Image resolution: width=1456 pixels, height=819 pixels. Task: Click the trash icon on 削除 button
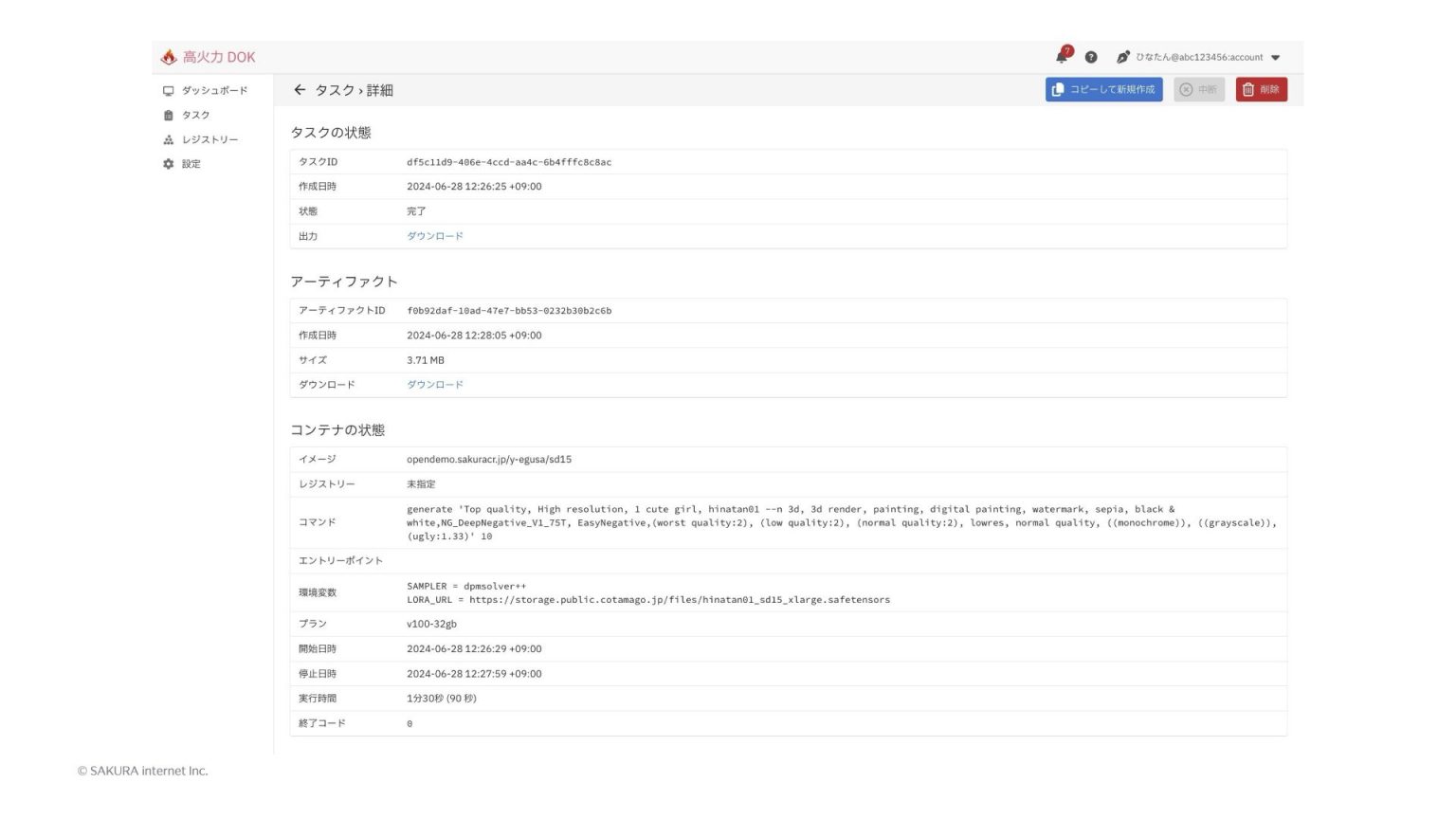click(x=1247, y=90)
